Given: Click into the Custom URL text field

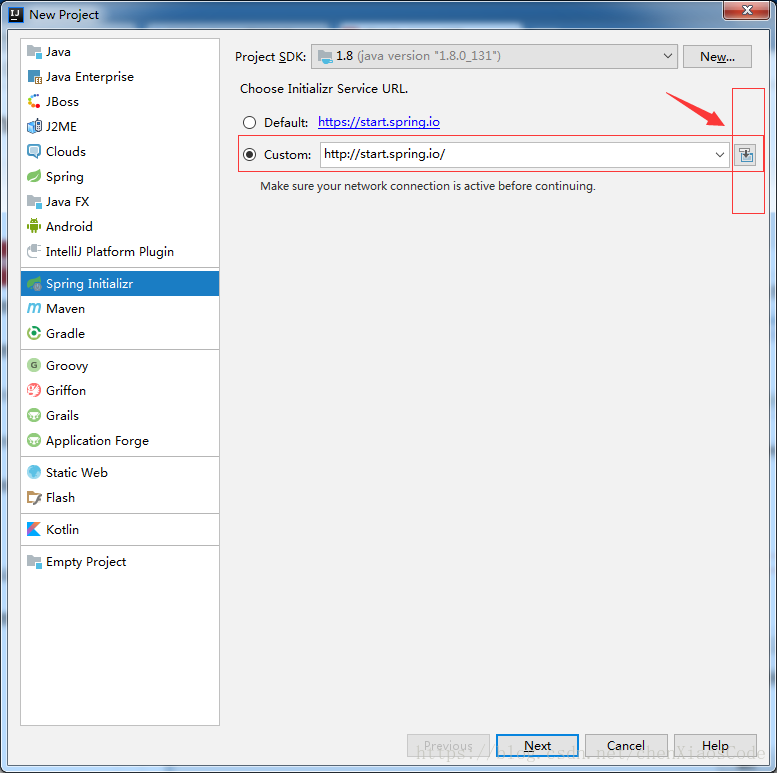Looking at the screenshot, I should click(x=515, y=155).
